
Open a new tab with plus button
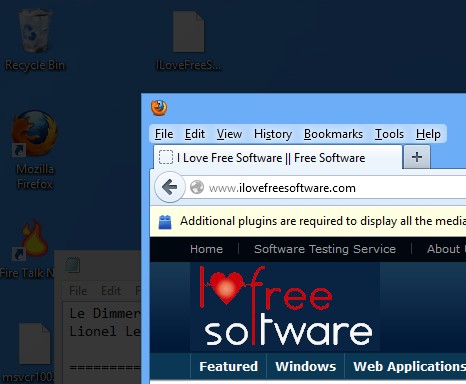[417, 157]
